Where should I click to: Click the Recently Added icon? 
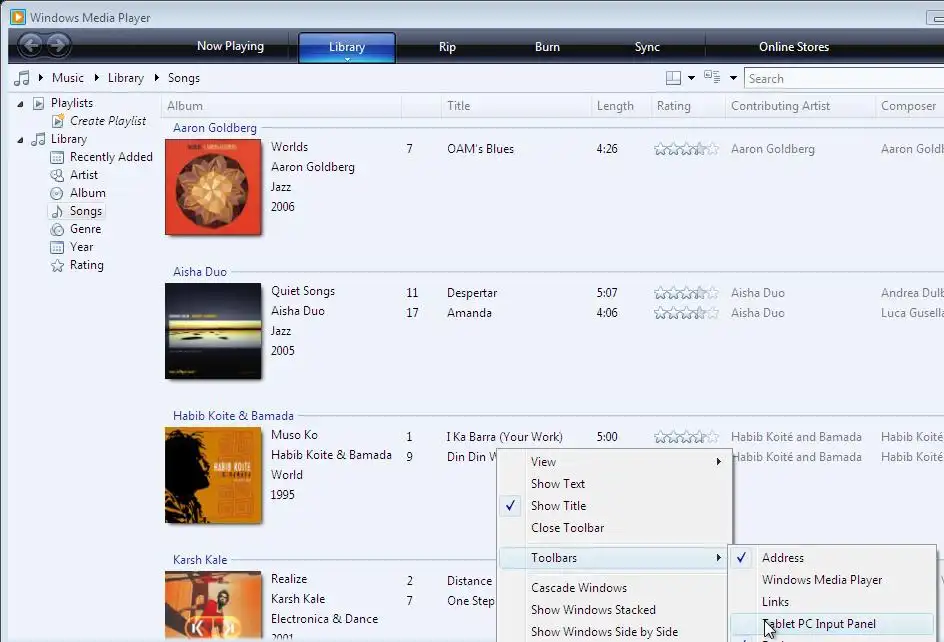pos(57,157)
